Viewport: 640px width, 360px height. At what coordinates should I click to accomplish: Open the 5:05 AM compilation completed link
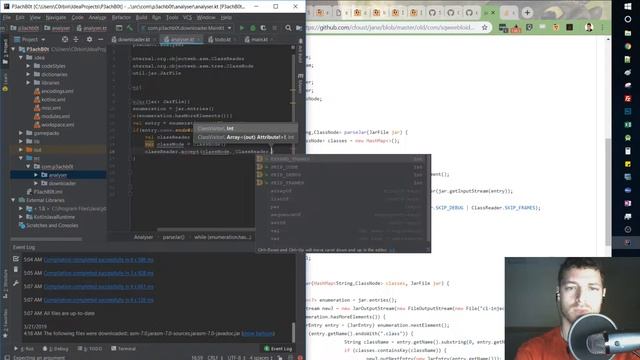[98, 273]
